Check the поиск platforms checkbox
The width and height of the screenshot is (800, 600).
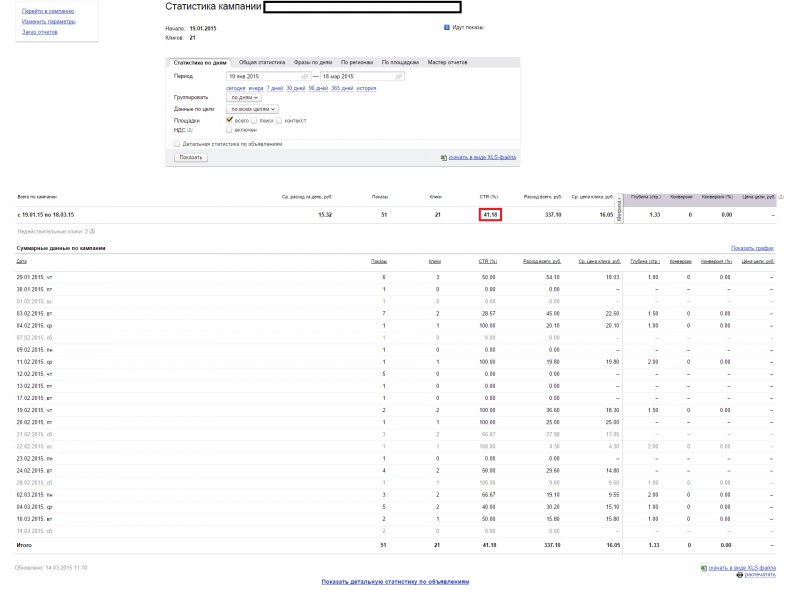(254, 121)
